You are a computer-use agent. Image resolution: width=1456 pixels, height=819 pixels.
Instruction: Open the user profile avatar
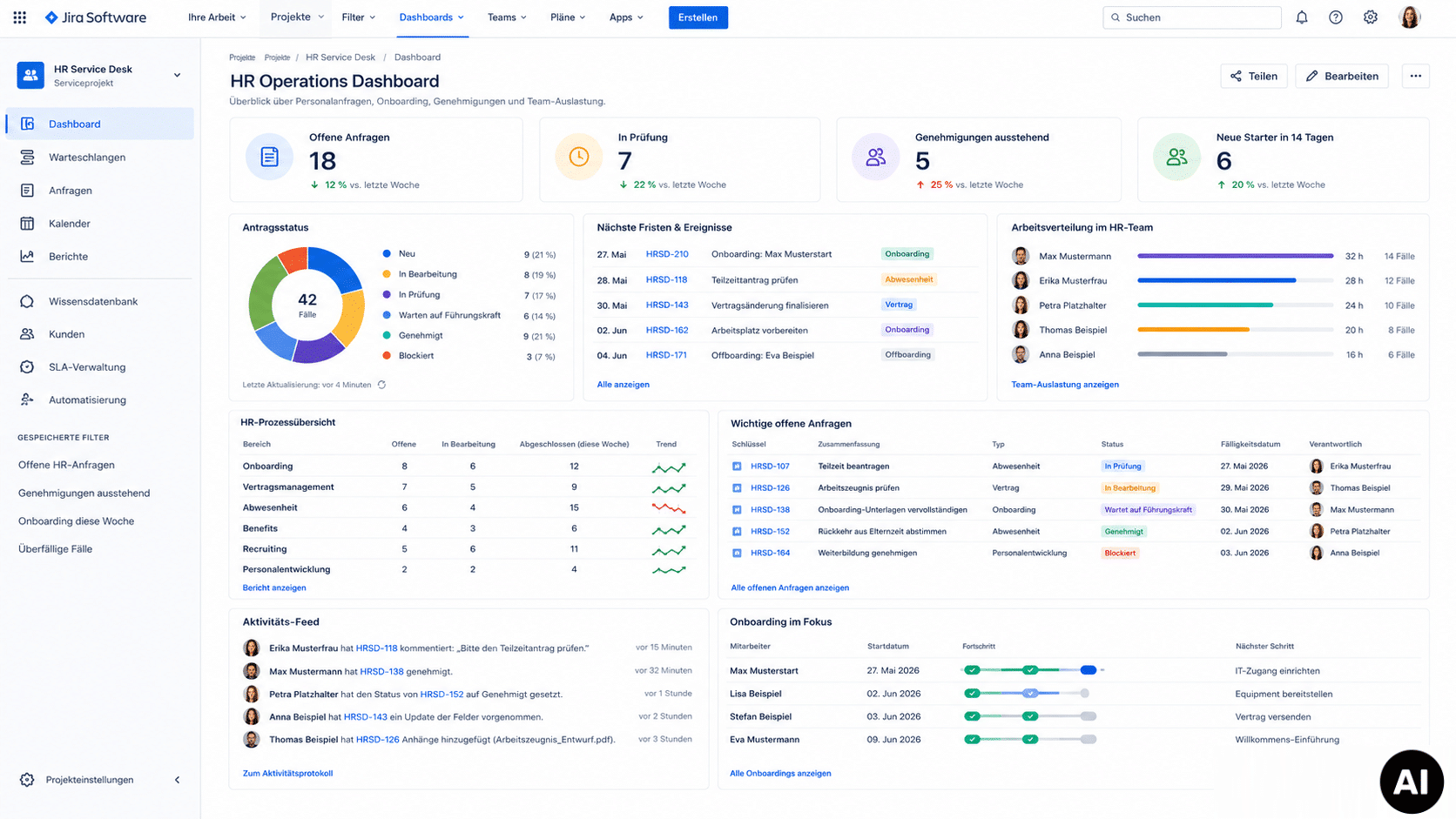click(x=1410, y=17)
